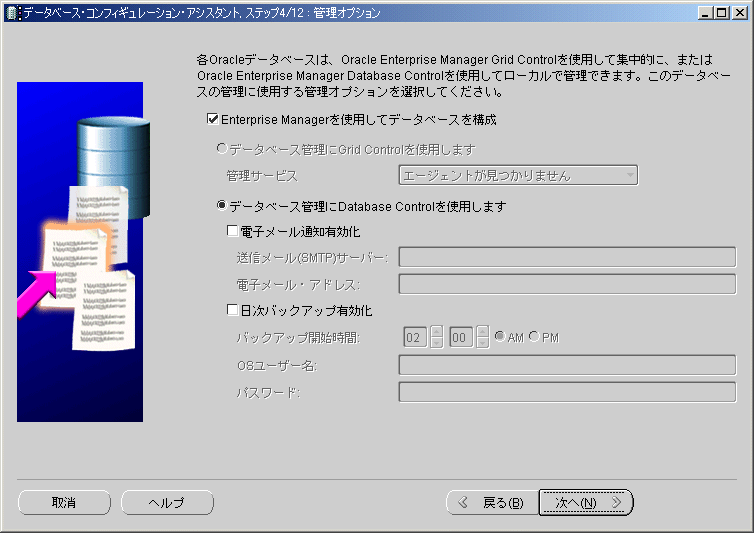The width and height of the screenshot is (754, 533).
Task: Increase backup hour with the up arrow
Action: pyautogui.click(x=437, y=331)
